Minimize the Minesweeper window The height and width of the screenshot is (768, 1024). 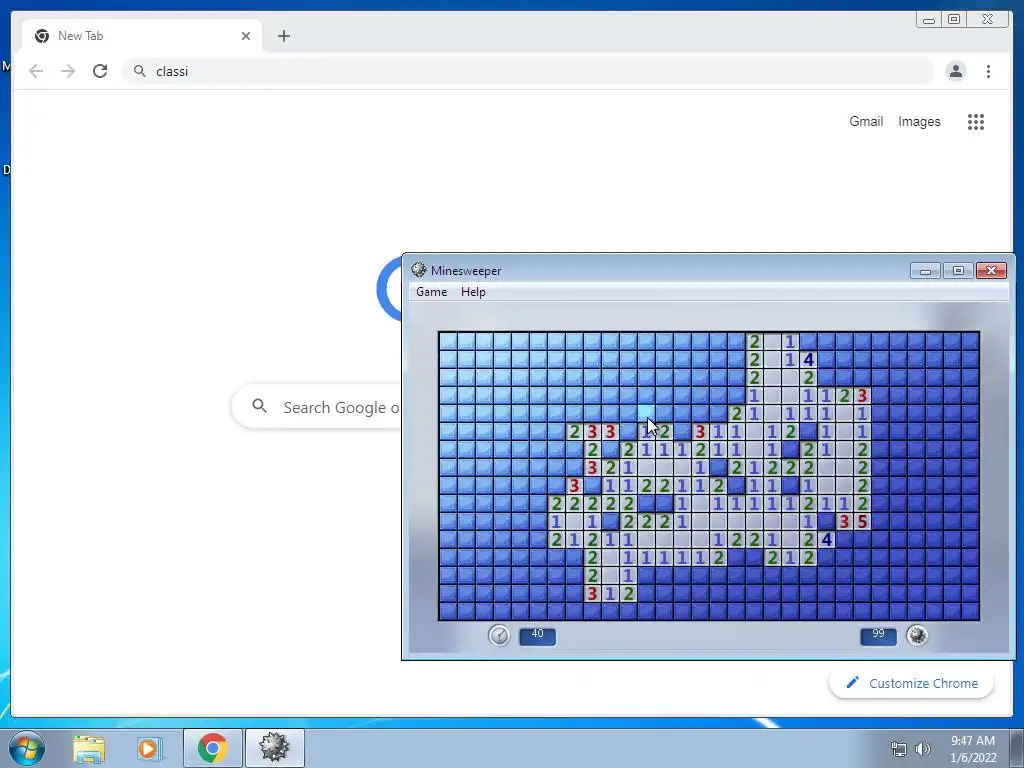click(x=925, y=270)
